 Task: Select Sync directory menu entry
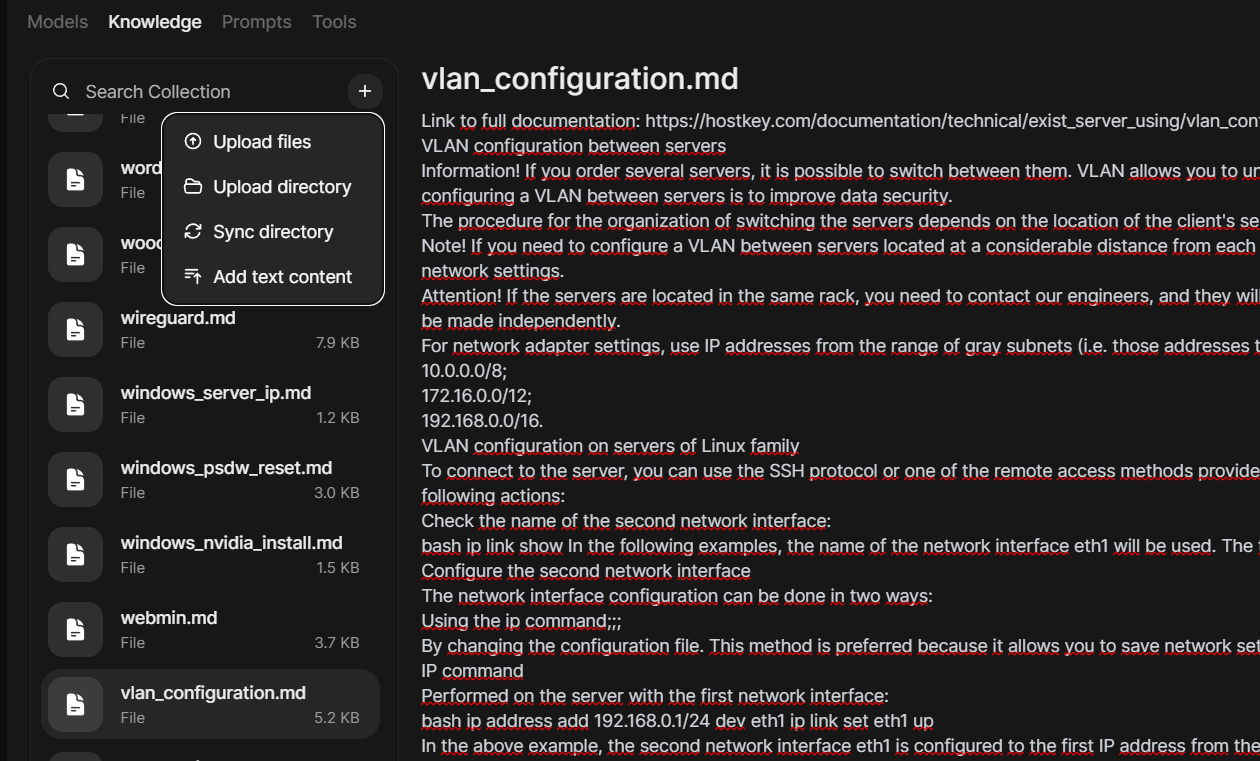(273, 232)
